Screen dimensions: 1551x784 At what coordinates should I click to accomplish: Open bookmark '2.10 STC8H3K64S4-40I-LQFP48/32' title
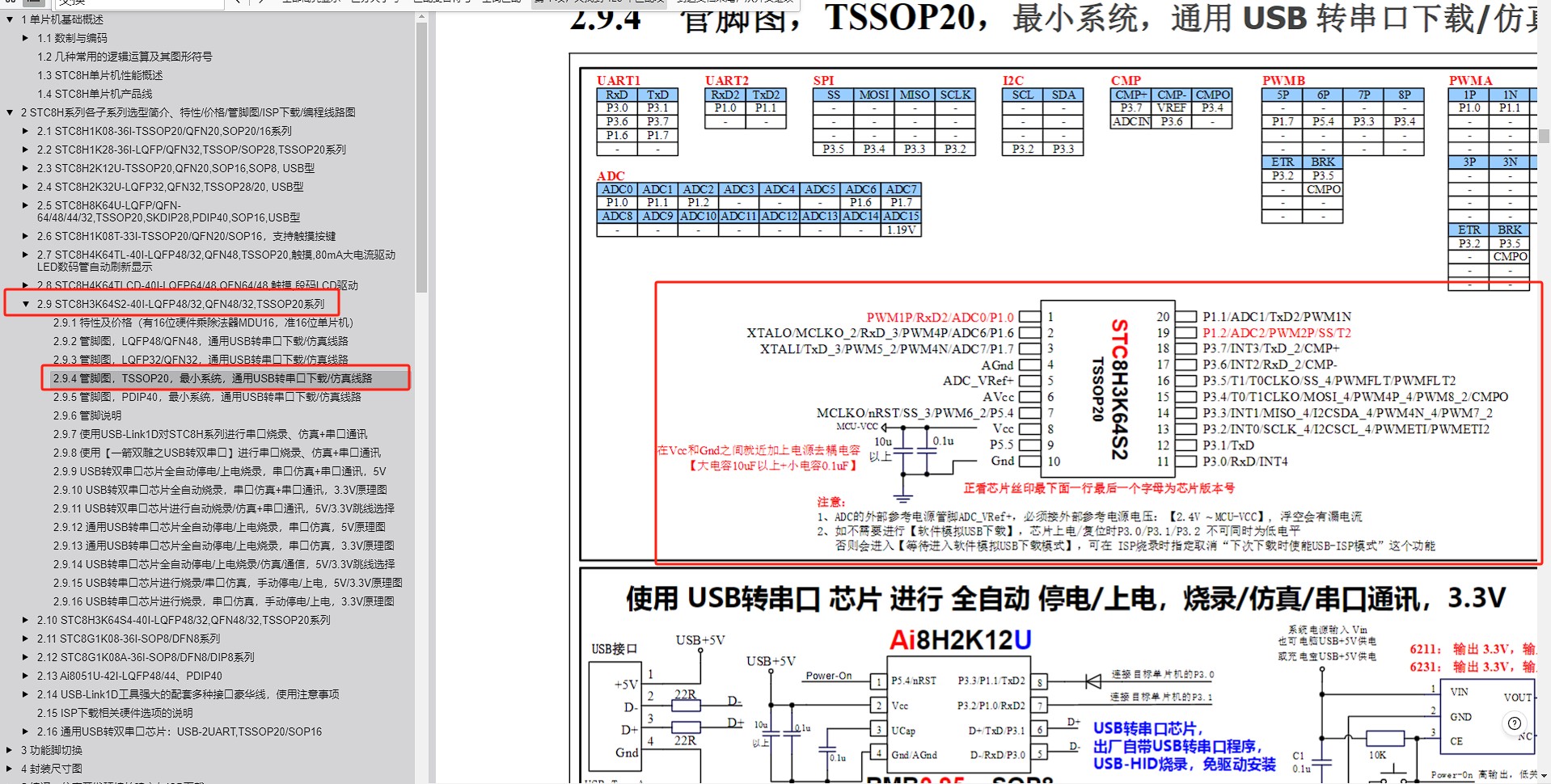pos(184,620)
